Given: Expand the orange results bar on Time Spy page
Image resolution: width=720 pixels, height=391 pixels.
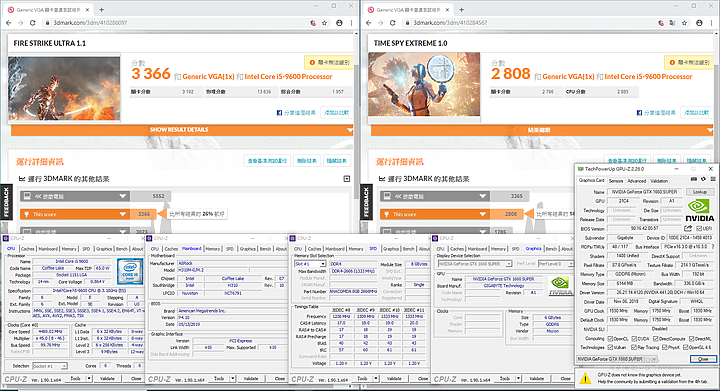Looking at the screenshot, I should click(x=542, y=130).
